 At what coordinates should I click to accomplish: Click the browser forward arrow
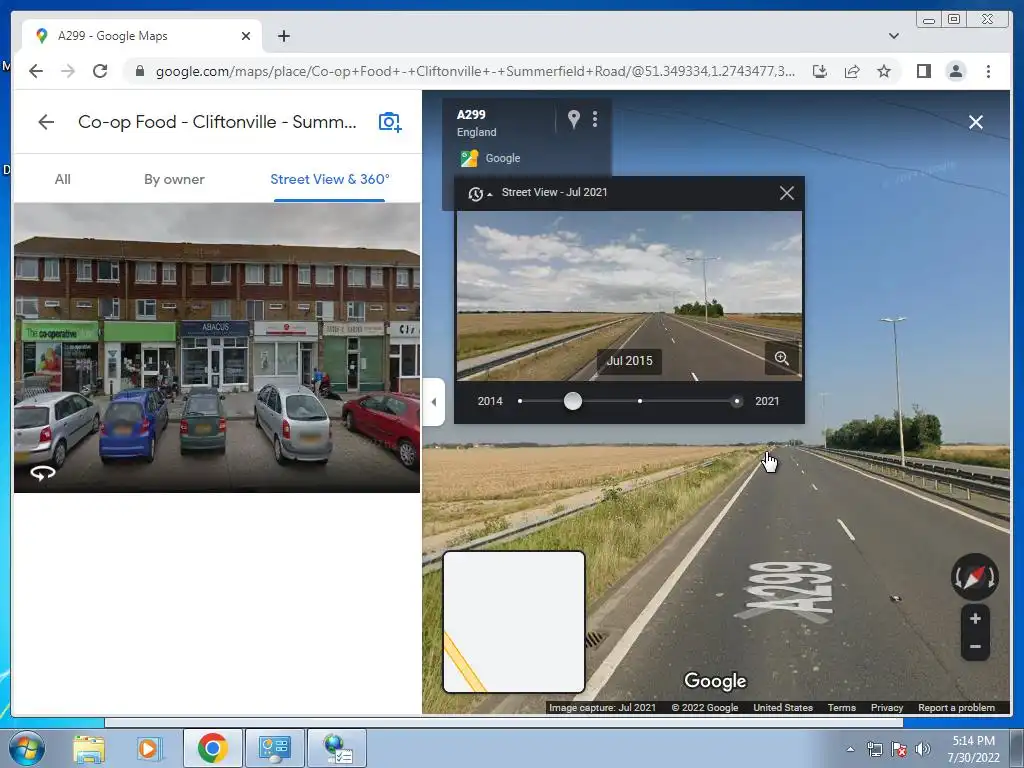(68, 71)
